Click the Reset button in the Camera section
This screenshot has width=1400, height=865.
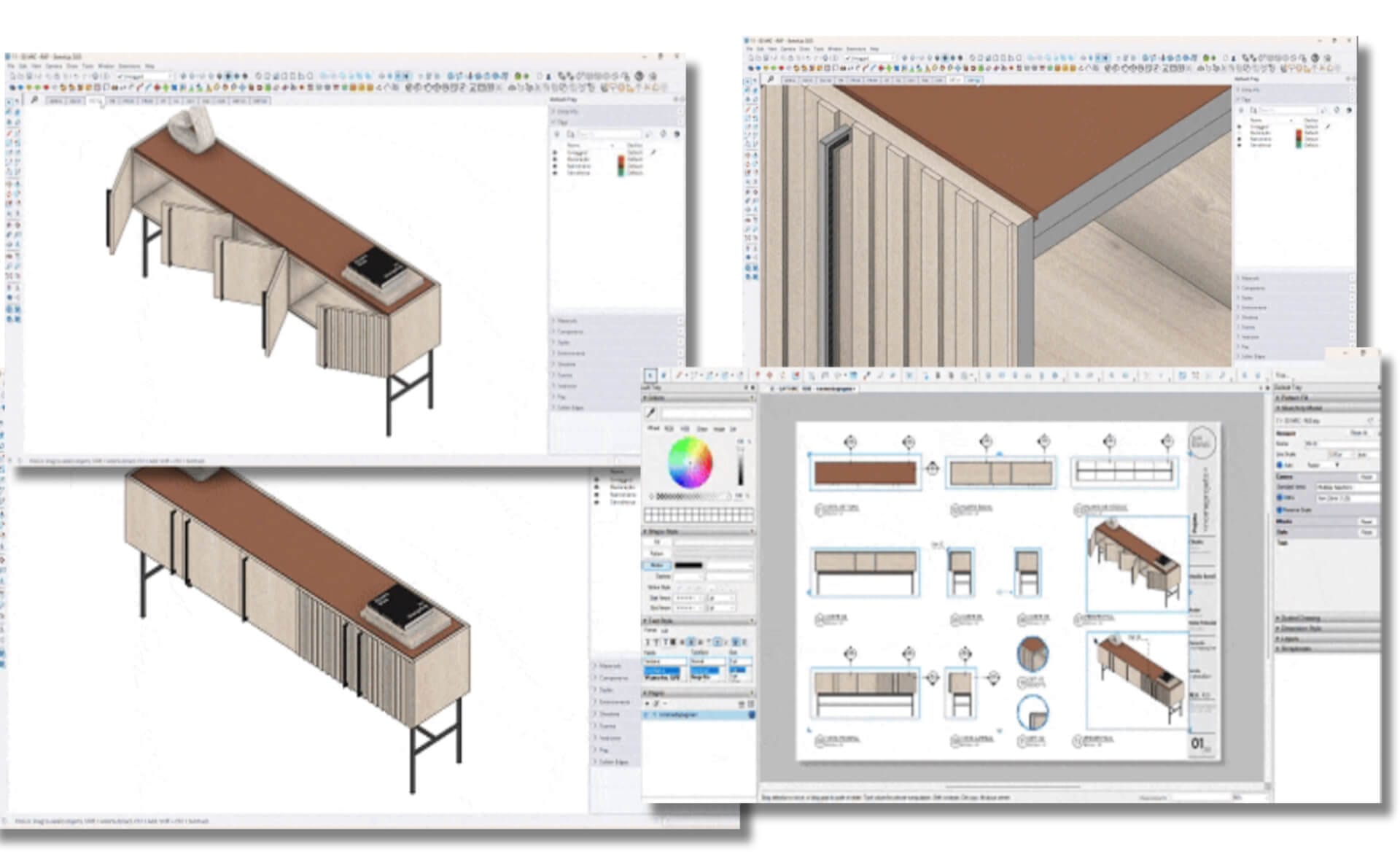tap(1366, 477)
